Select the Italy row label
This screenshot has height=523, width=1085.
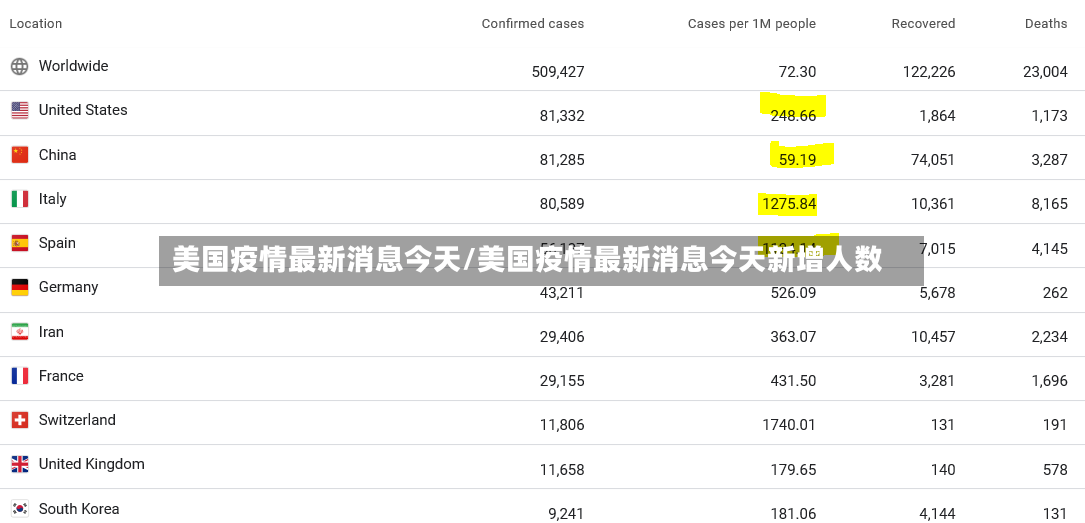point(53,199)
